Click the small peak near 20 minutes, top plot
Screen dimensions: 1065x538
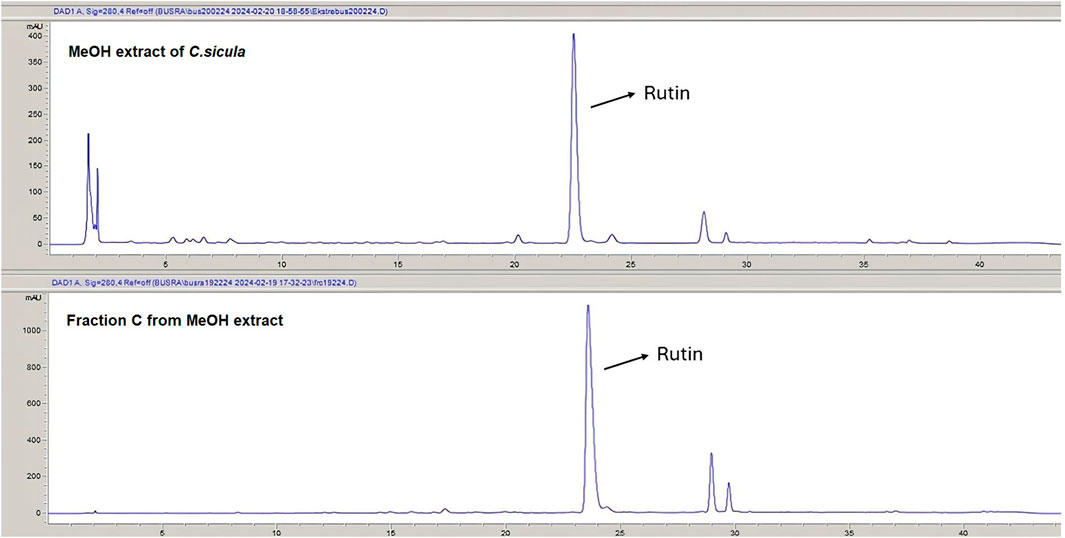(x=518, y=239)
